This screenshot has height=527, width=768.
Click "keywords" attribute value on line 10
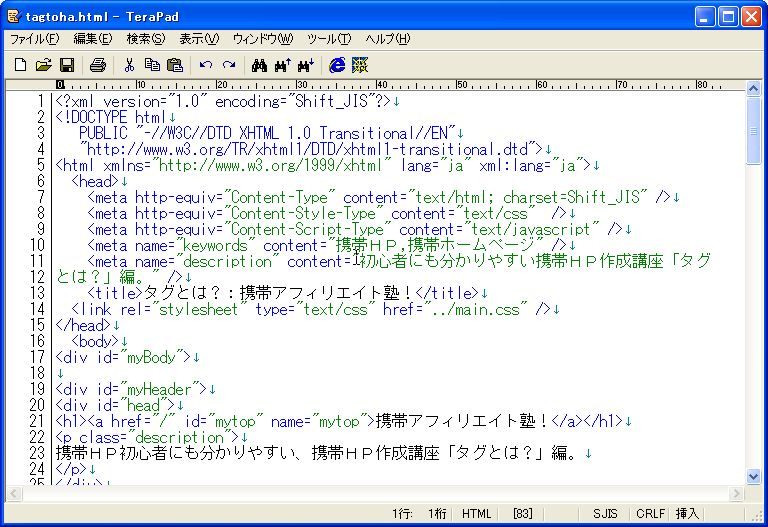tap(215, 245)
